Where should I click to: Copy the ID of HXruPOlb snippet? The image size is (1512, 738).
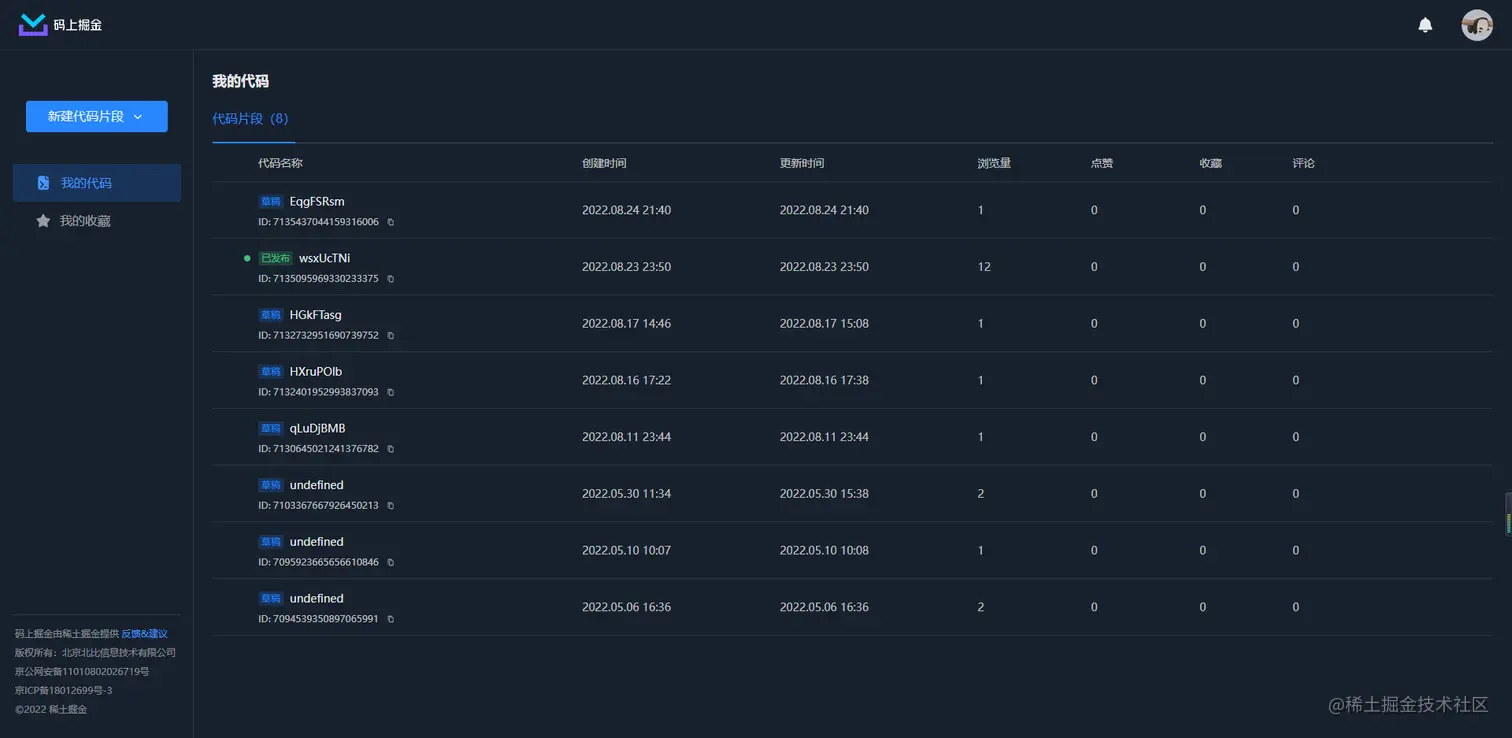click(390, 392)
